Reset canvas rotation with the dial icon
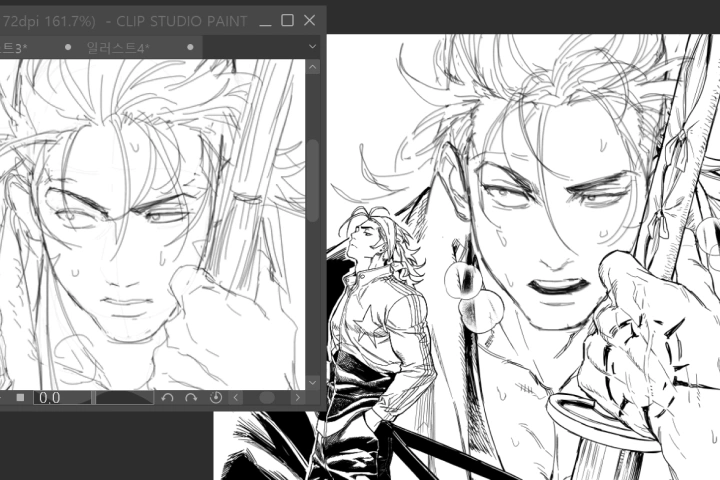This screenshot has height=480, width=720. 215,398
